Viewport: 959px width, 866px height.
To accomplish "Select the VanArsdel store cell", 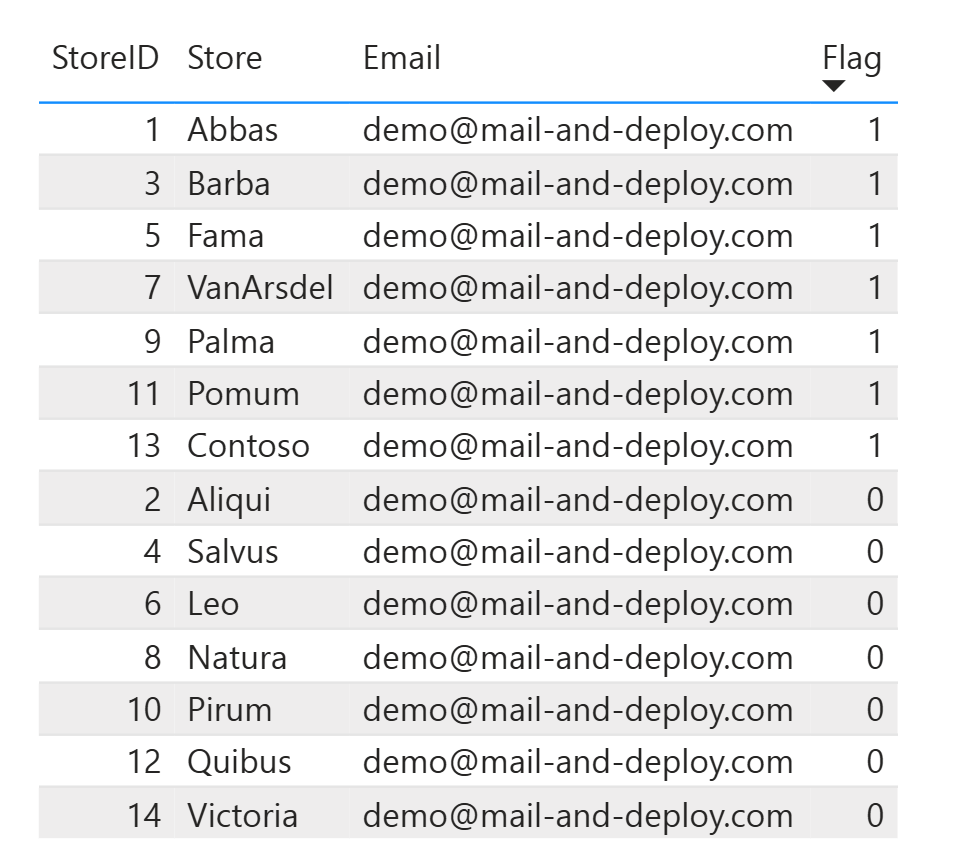I will click(x=260, y=289).
